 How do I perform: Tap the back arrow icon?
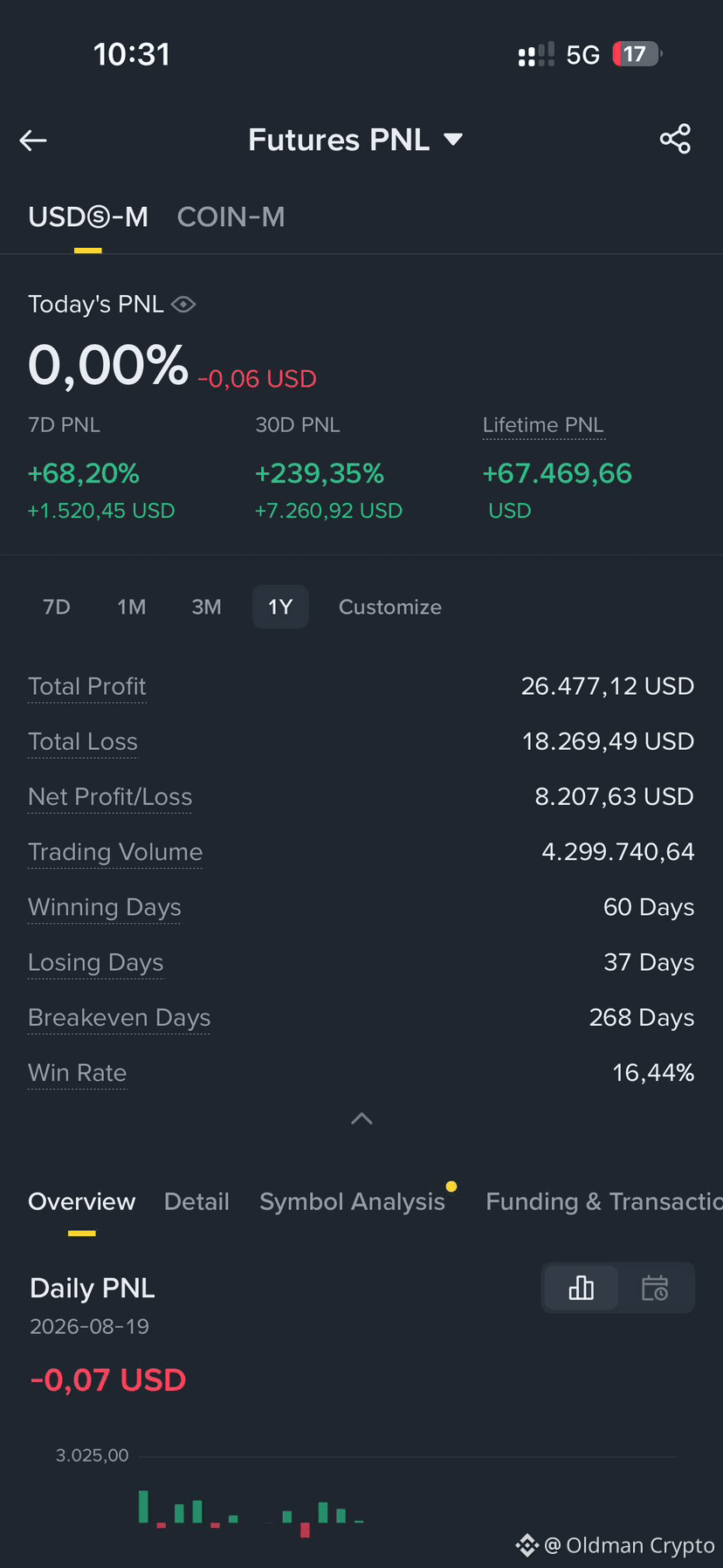pyautogui.click(x=33, y=140)
